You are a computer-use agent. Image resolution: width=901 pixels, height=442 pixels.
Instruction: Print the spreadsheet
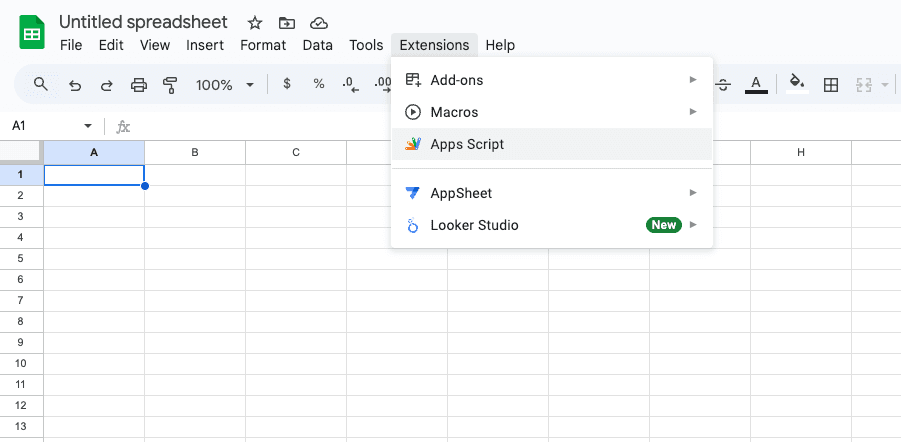(139, 85)
